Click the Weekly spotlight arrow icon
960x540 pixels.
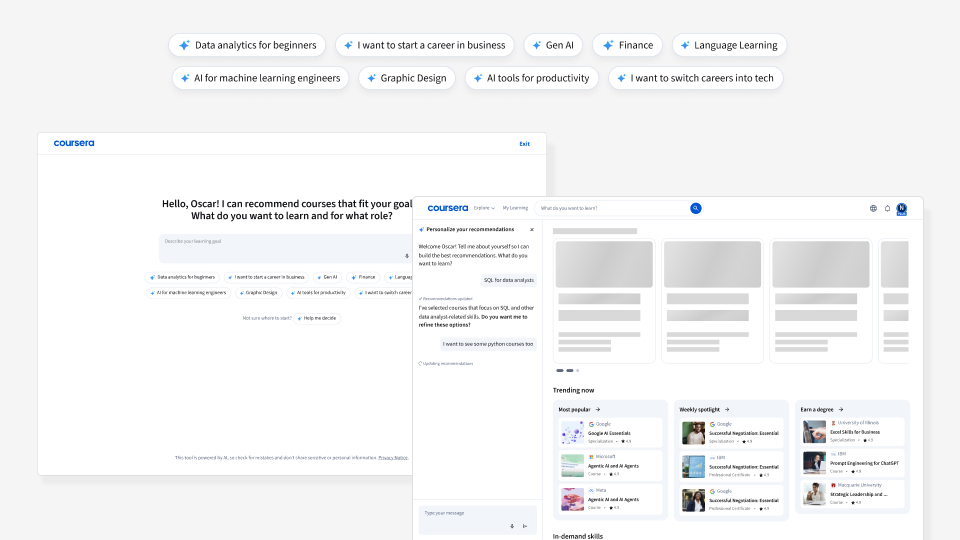(727, 410)
